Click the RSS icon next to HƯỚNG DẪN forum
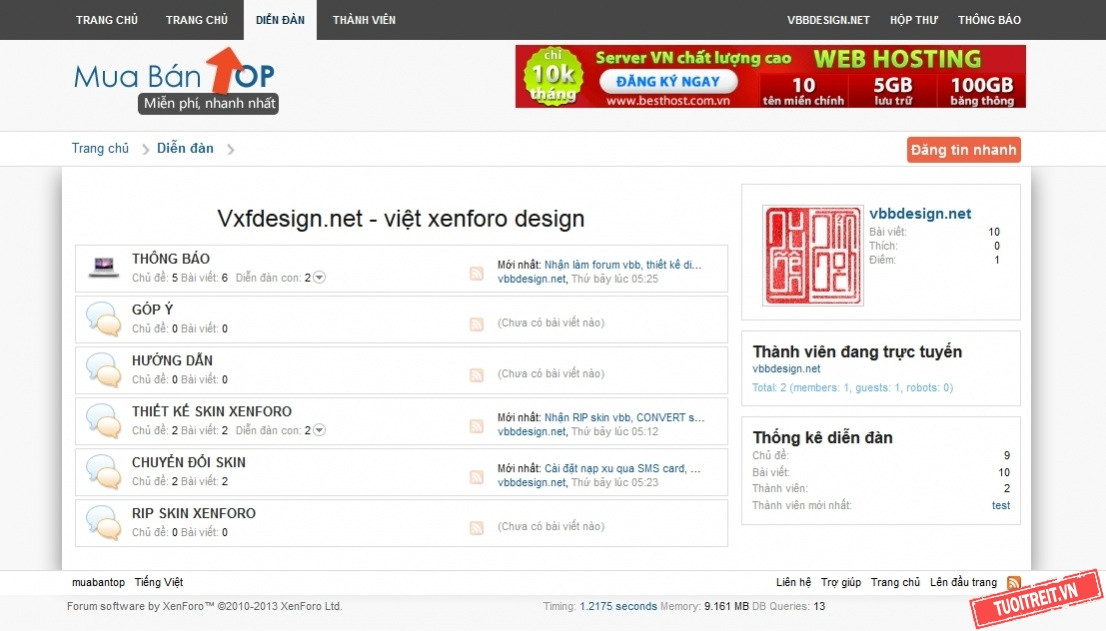 (477, 375)
